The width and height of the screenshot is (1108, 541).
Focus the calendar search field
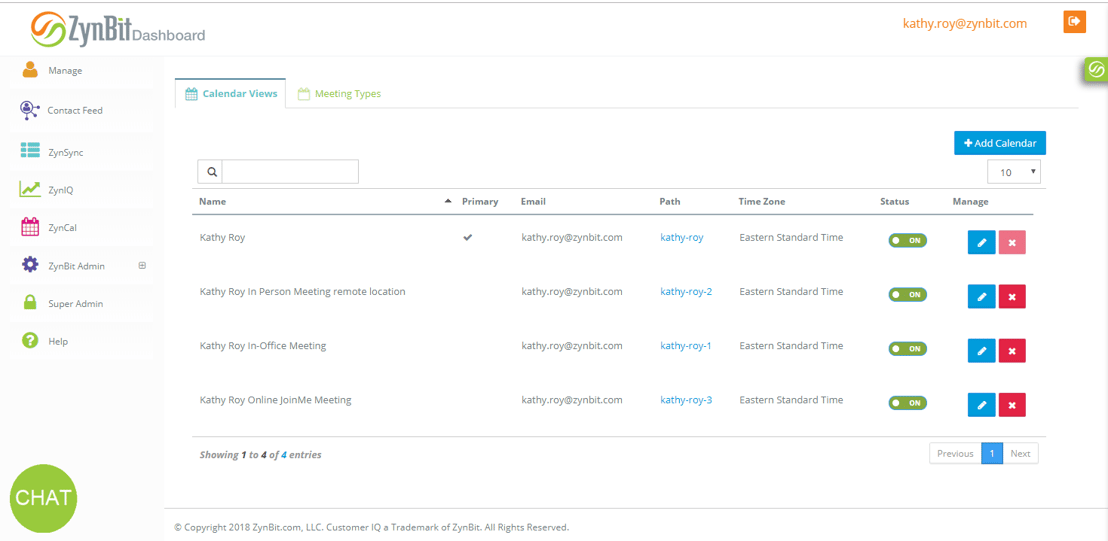[290, 172]
